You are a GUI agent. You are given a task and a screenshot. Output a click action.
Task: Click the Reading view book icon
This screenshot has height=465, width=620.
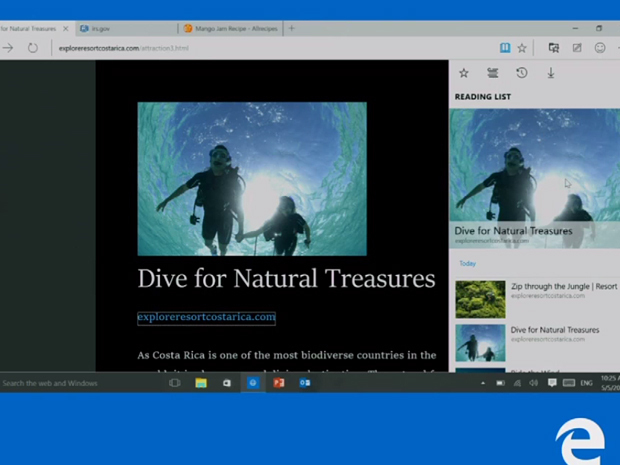(x=505, y=48)
